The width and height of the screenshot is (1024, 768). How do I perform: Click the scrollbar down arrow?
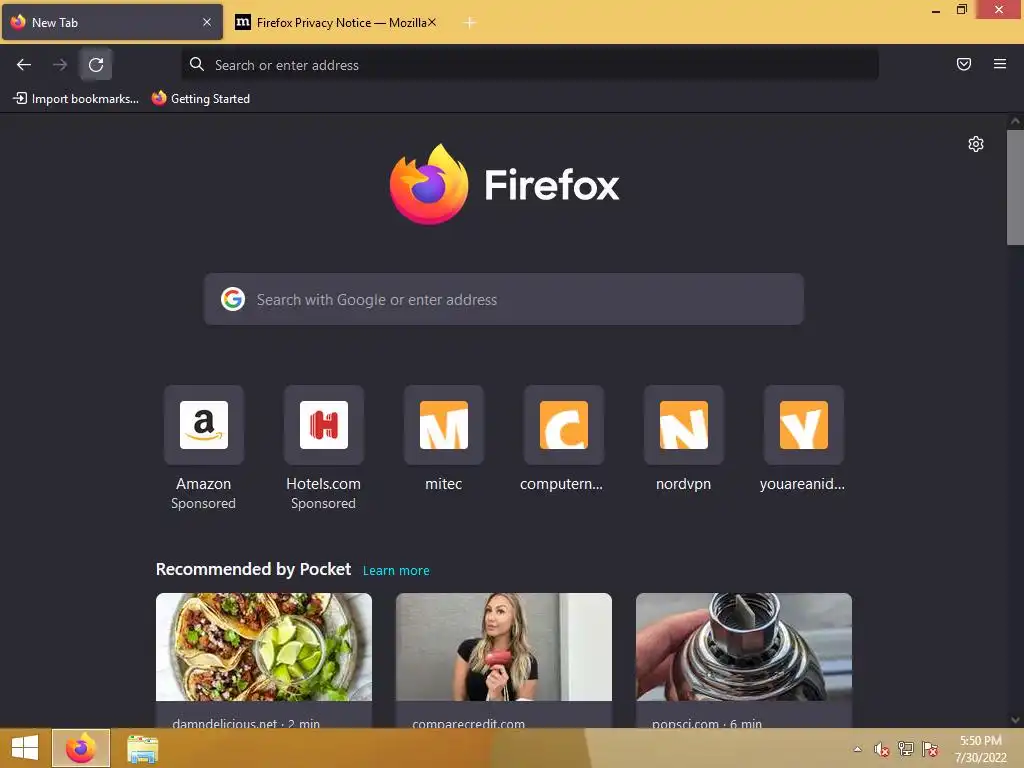(x=1015, y=720)
